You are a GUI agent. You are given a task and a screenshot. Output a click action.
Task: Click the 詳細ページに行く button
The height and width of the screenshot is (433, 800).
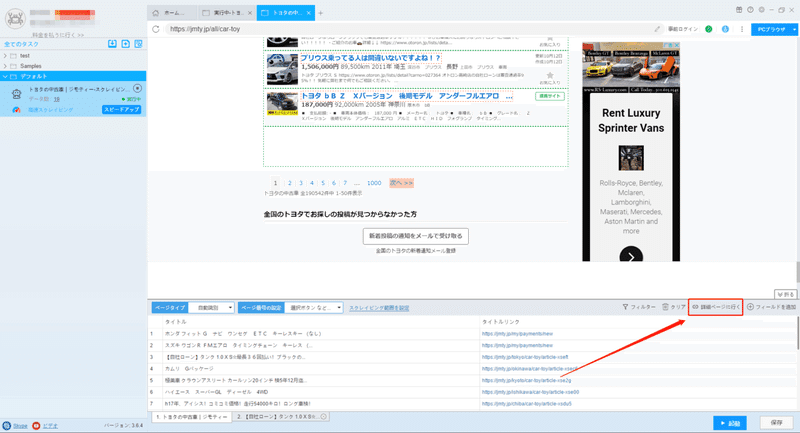tap(715, 307)
